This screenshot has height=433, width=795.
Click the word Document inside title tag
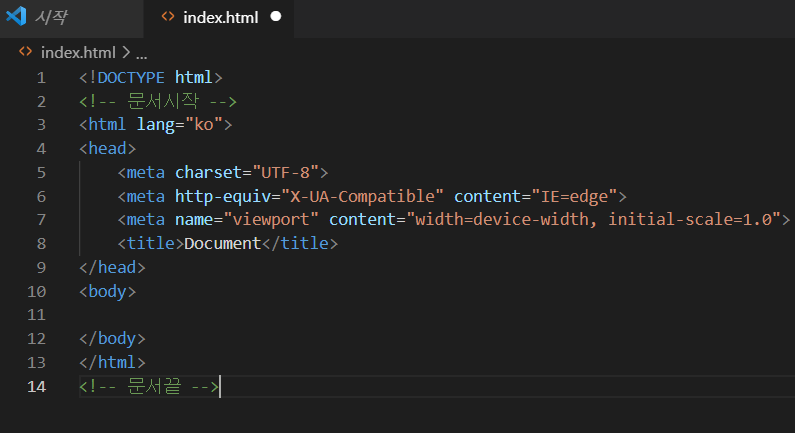(222, 243)
